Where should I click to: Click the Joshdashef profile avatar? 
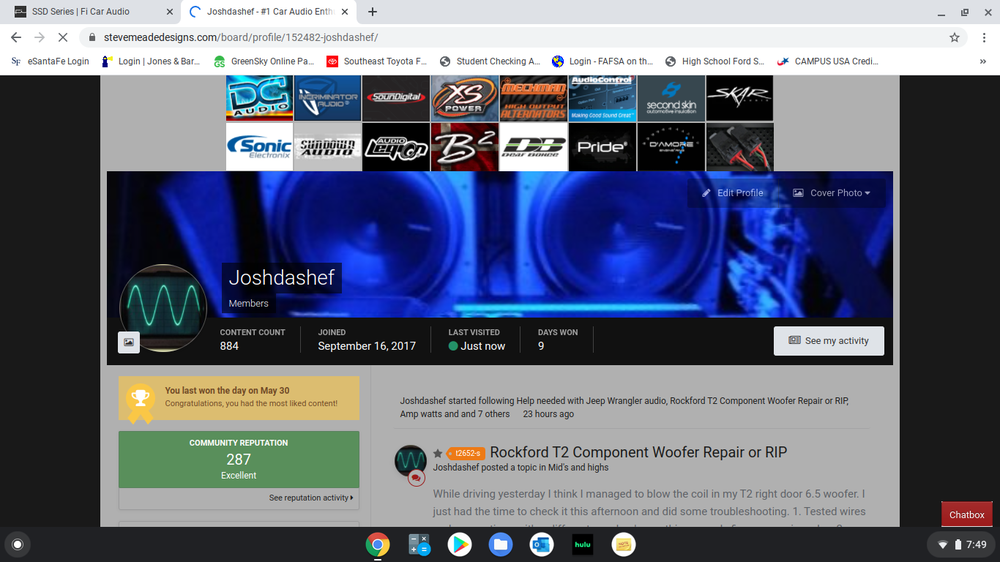[163, 307]
